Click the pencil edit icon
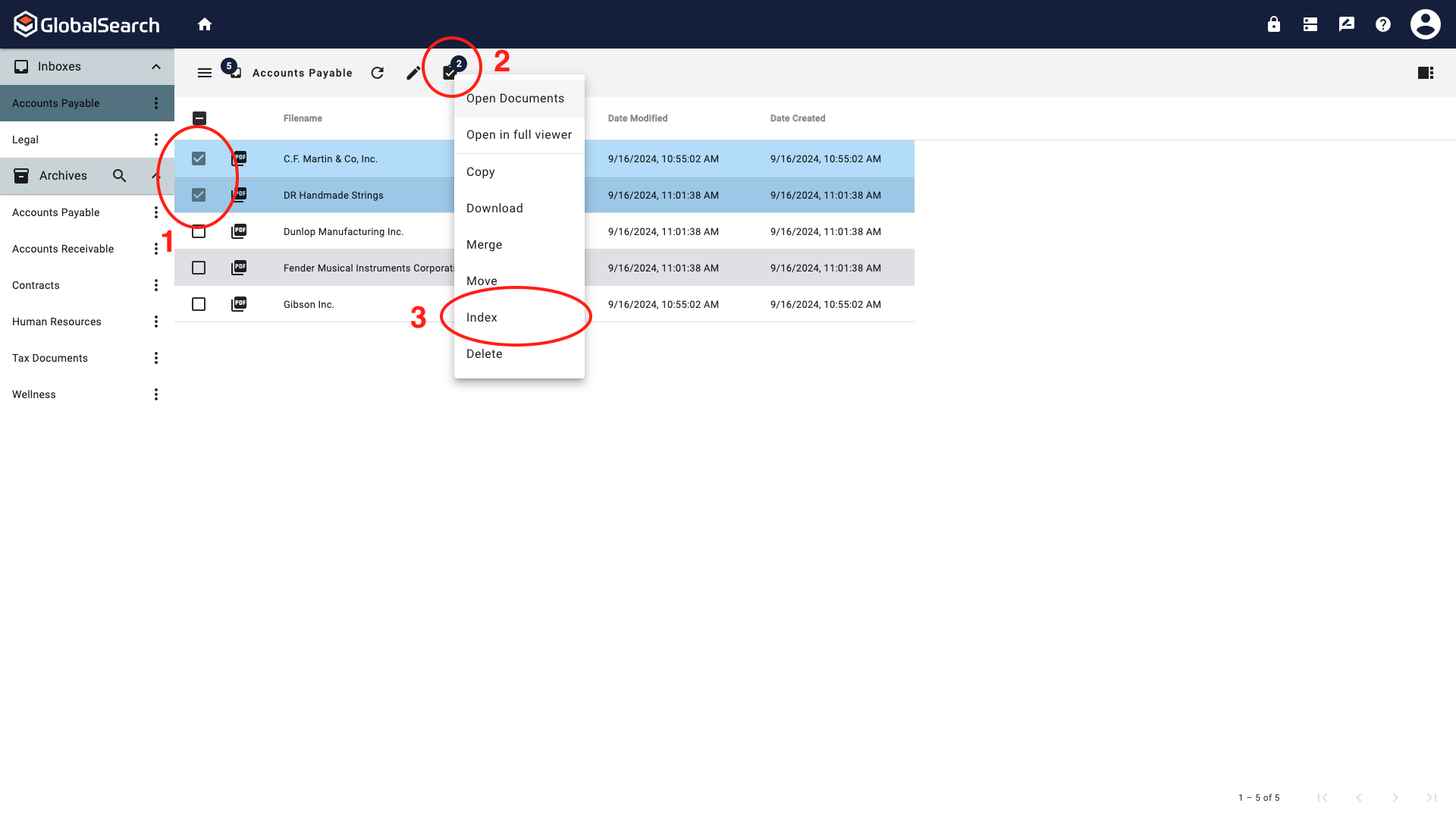Image resolution: width=1456 pixels, height=819 pixels. [413, 73]
